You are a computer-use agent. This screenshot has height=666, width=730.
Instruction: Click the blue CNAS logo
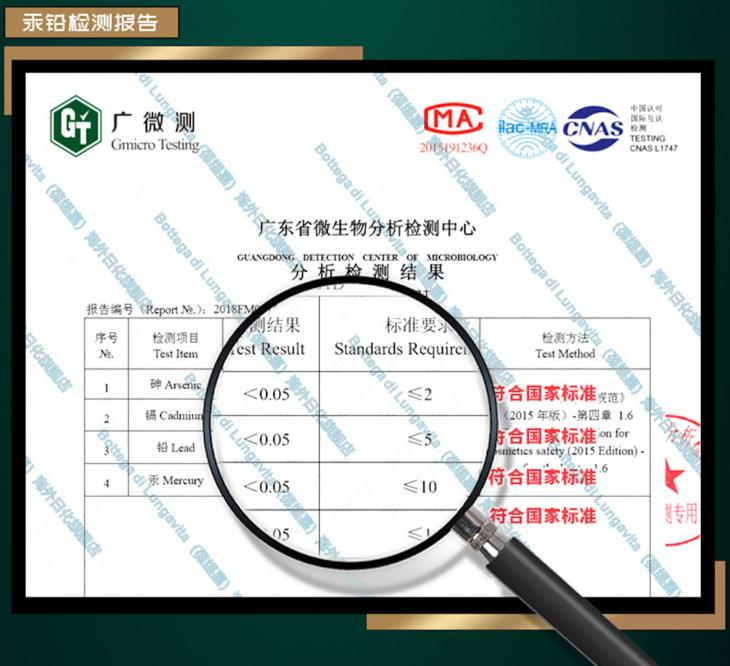coord(593,128)
